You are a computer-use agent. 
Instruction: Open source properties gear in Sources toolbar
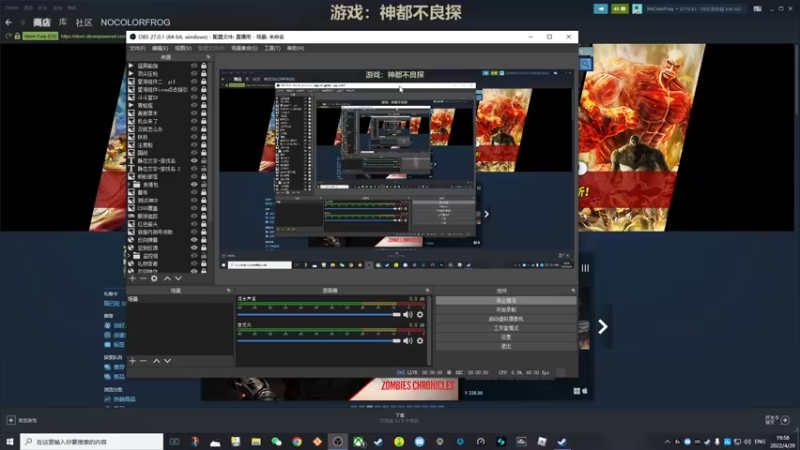tap(154, 279)
